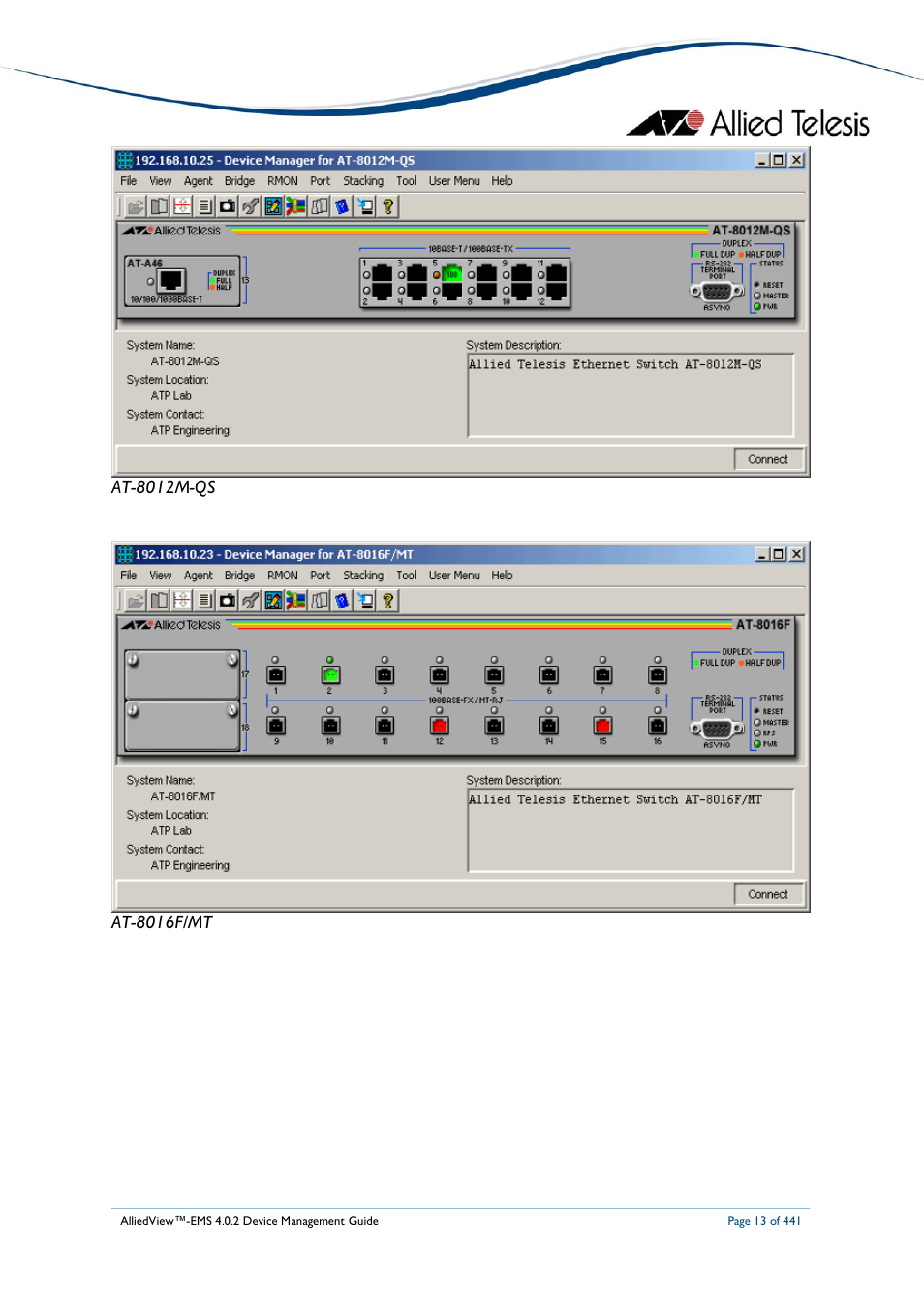
Task: Open Port menu in the AT-8016F/MT window
Action: coord(321,576)
